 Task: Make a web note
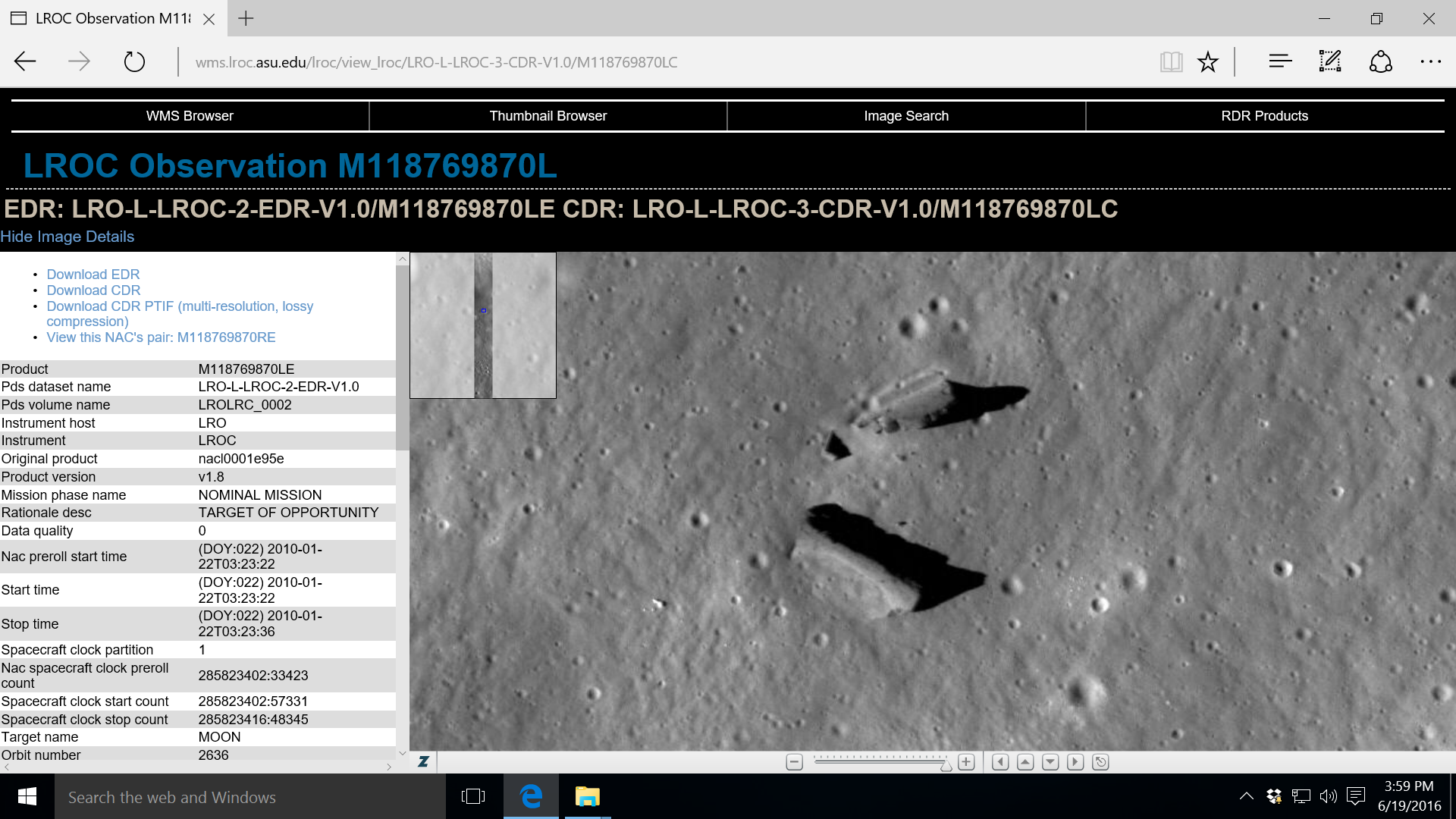(1330, 61)
